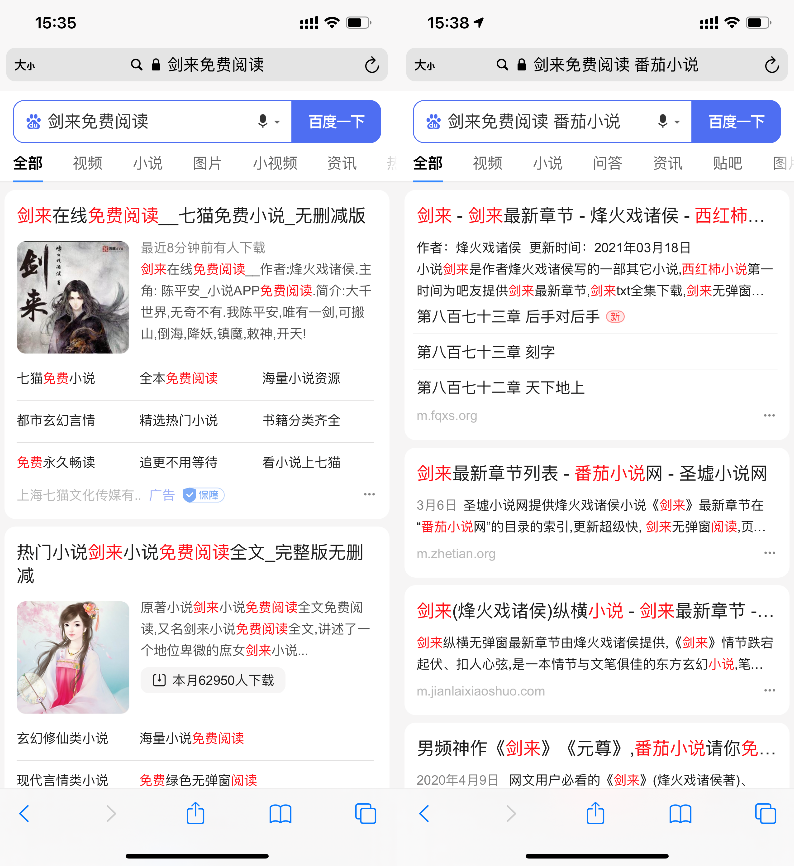Screen dimensions: 794x866
Task: Open bookmarks in left Safari toolbar
Action: point(280,814)
